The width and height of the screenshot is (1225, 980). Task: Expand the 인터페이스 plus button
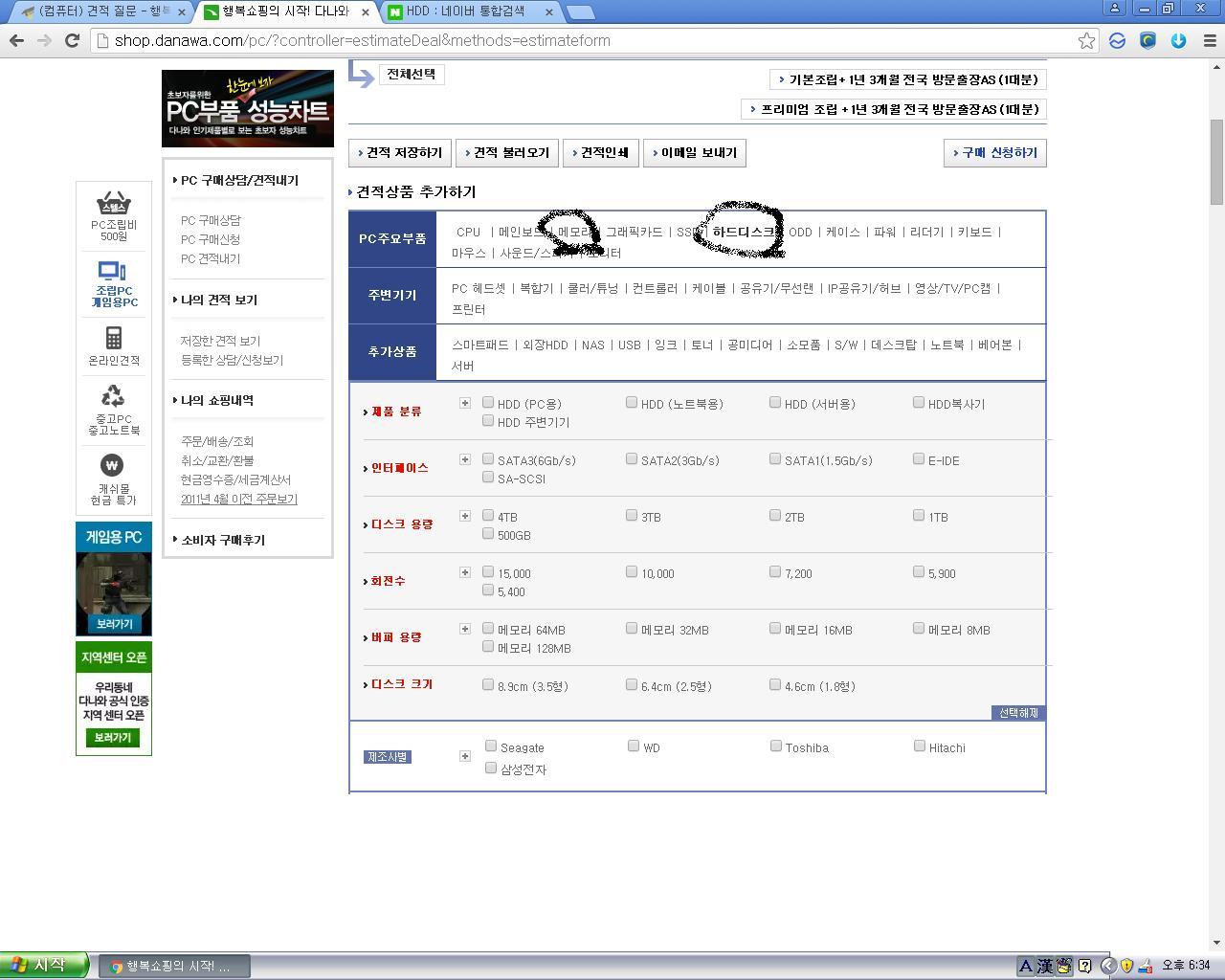point(465,459)
